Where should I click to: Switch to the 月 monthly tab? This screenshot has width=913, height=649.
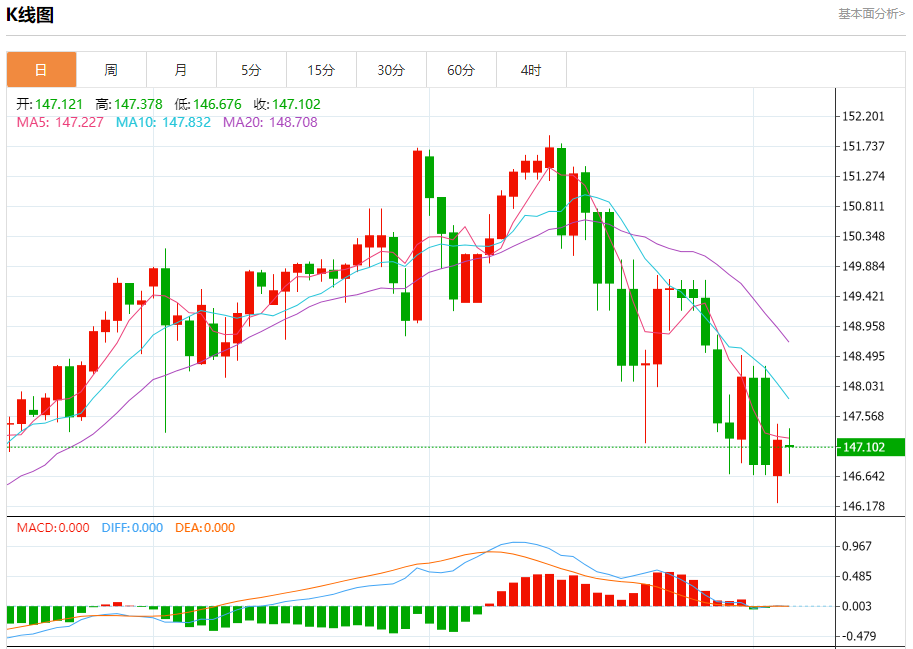pos(181,70)
